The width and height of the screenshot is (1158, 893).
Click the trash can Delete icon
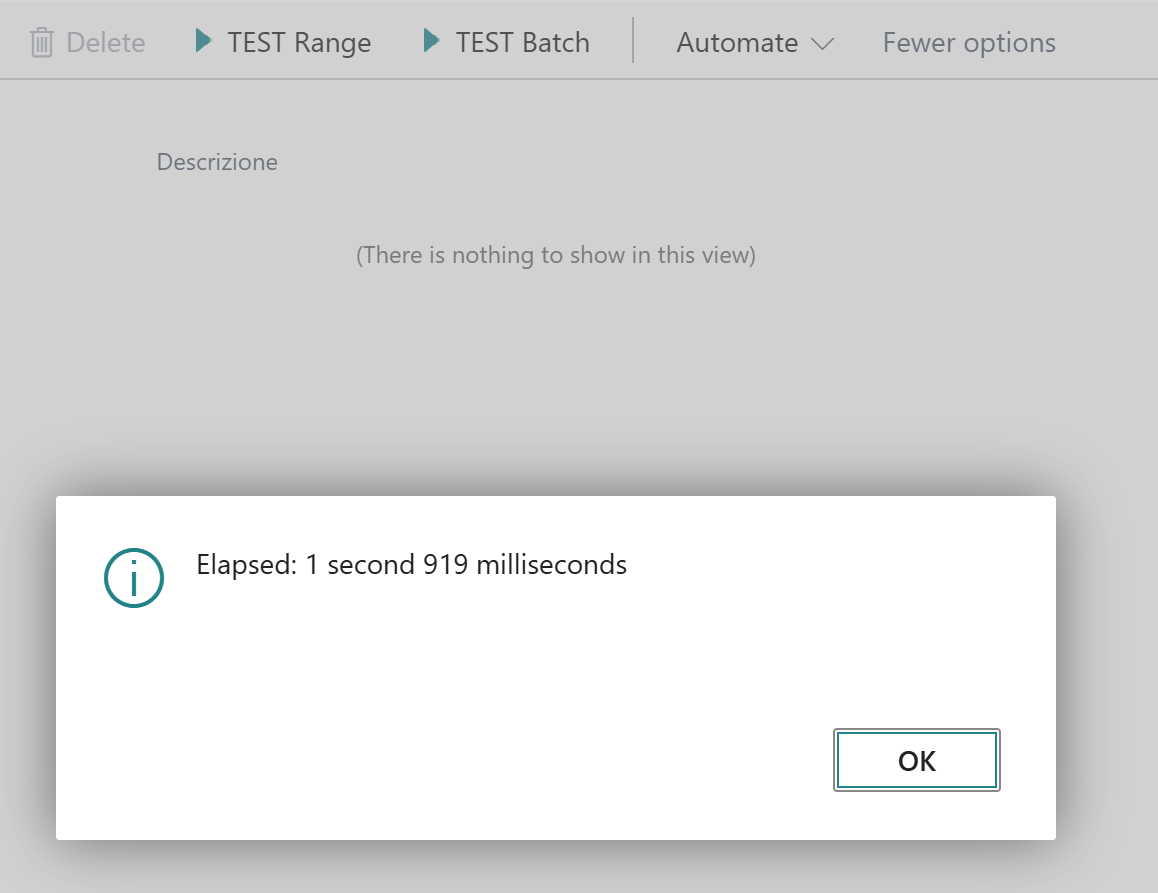(x=41, y=43)
